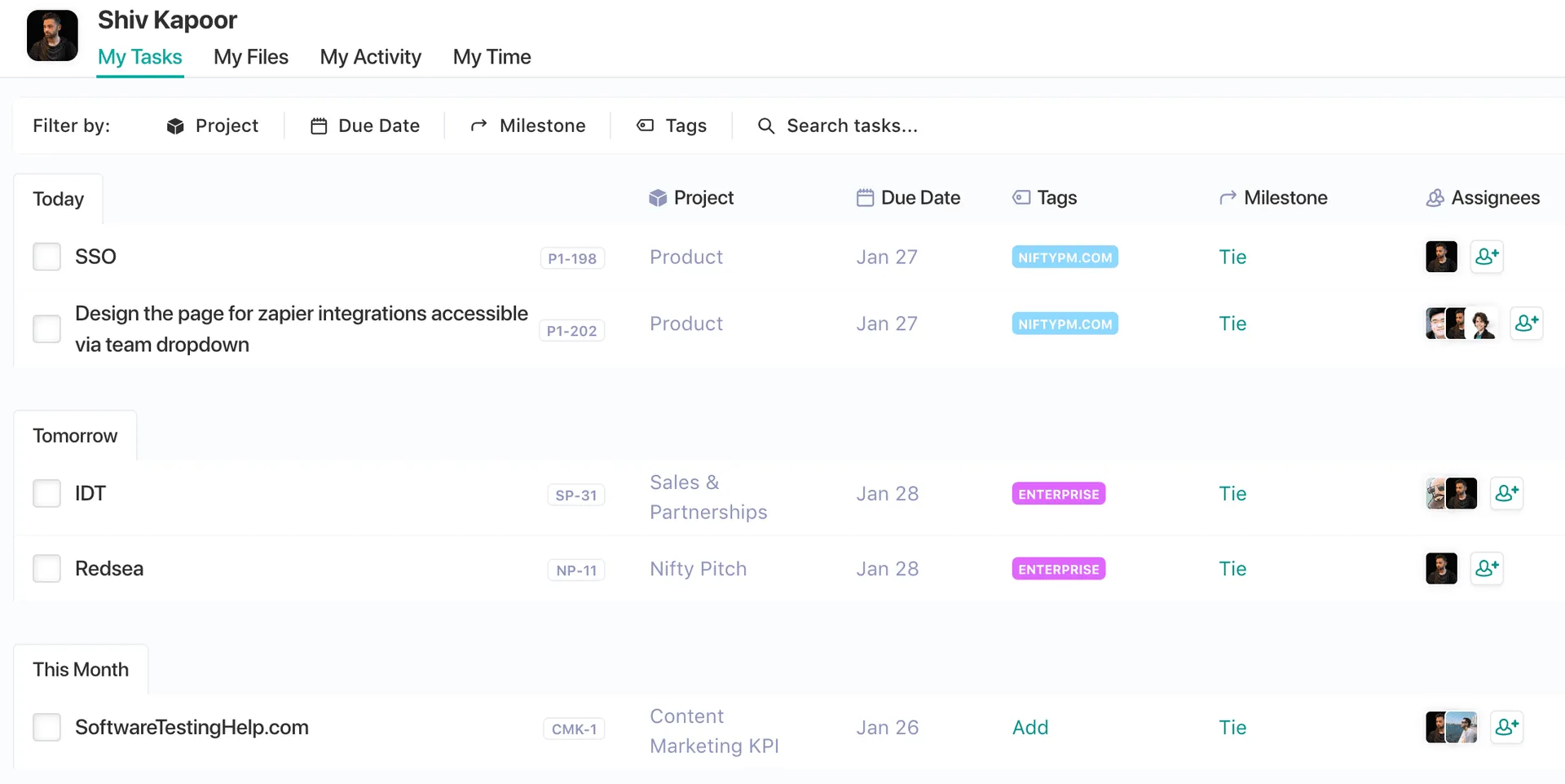Switch to the My Files tab
The image size is (1565, 784).
pos(250,57)
